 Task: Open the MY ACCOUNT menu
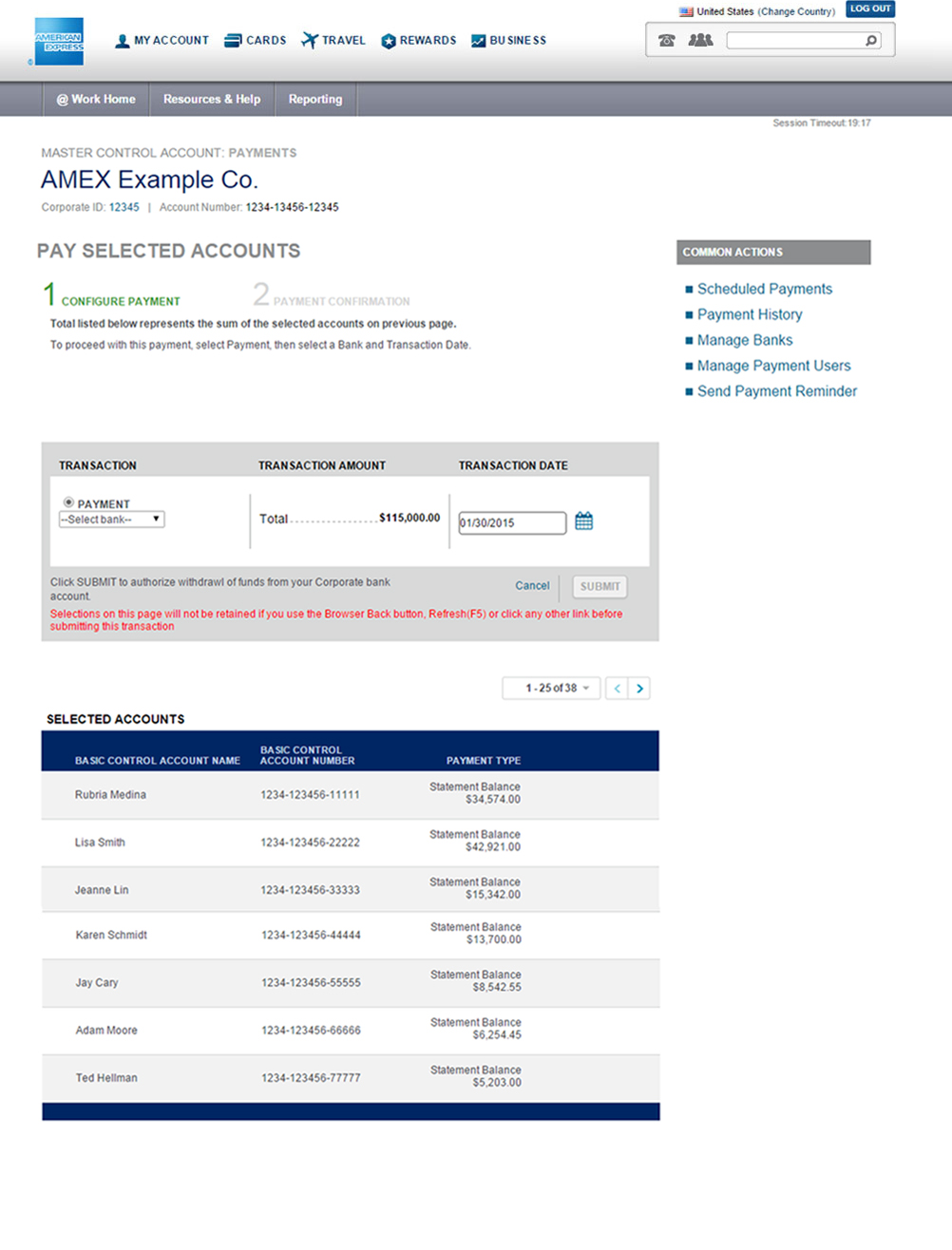171,41
